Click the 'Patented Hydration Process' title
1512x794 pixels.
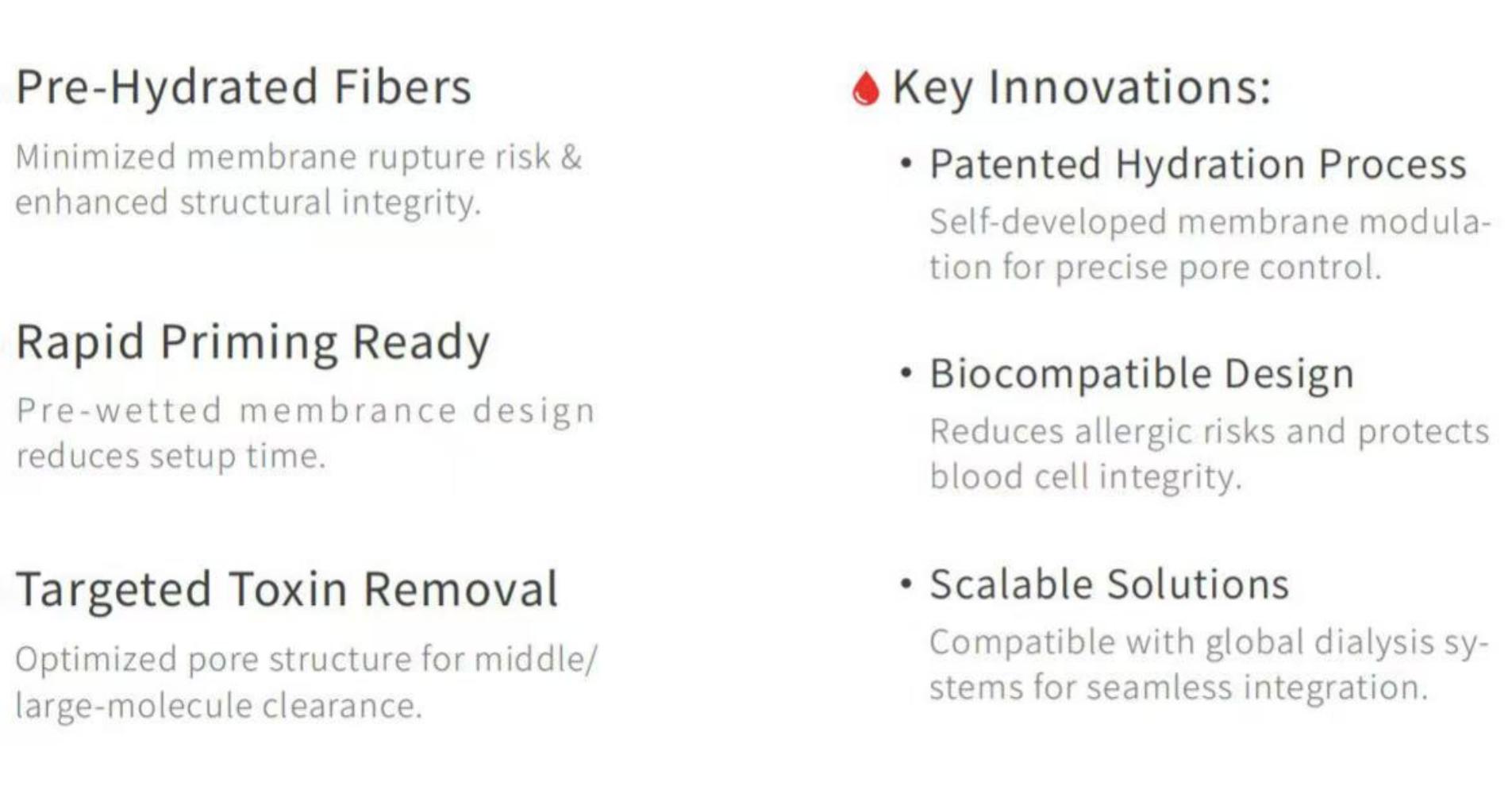[1197, 164]
